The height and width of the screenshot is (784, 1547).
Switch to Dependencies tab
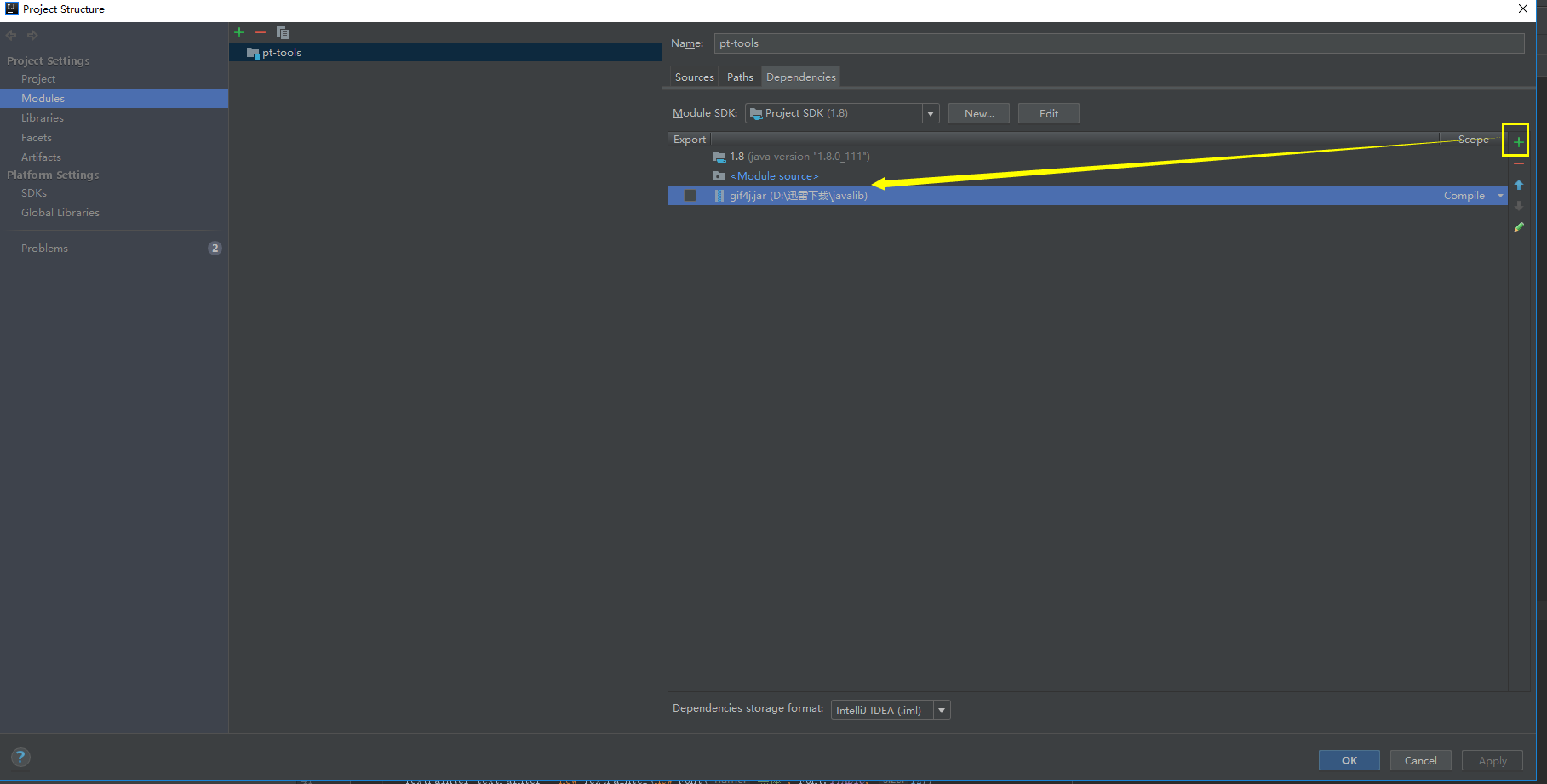click(801, 77)
